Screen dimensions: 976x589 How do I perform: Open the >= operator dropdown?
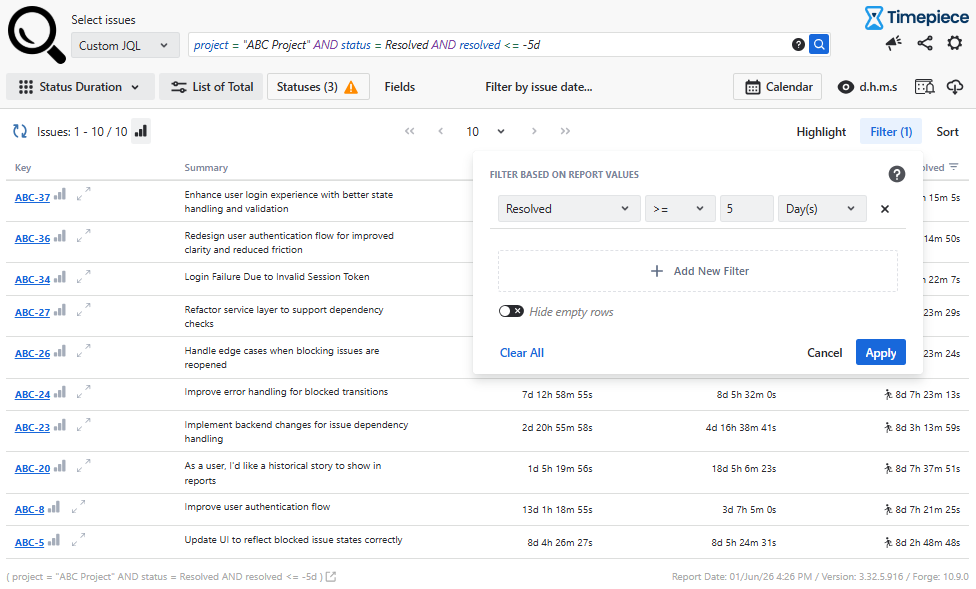[x=680, y=209]
